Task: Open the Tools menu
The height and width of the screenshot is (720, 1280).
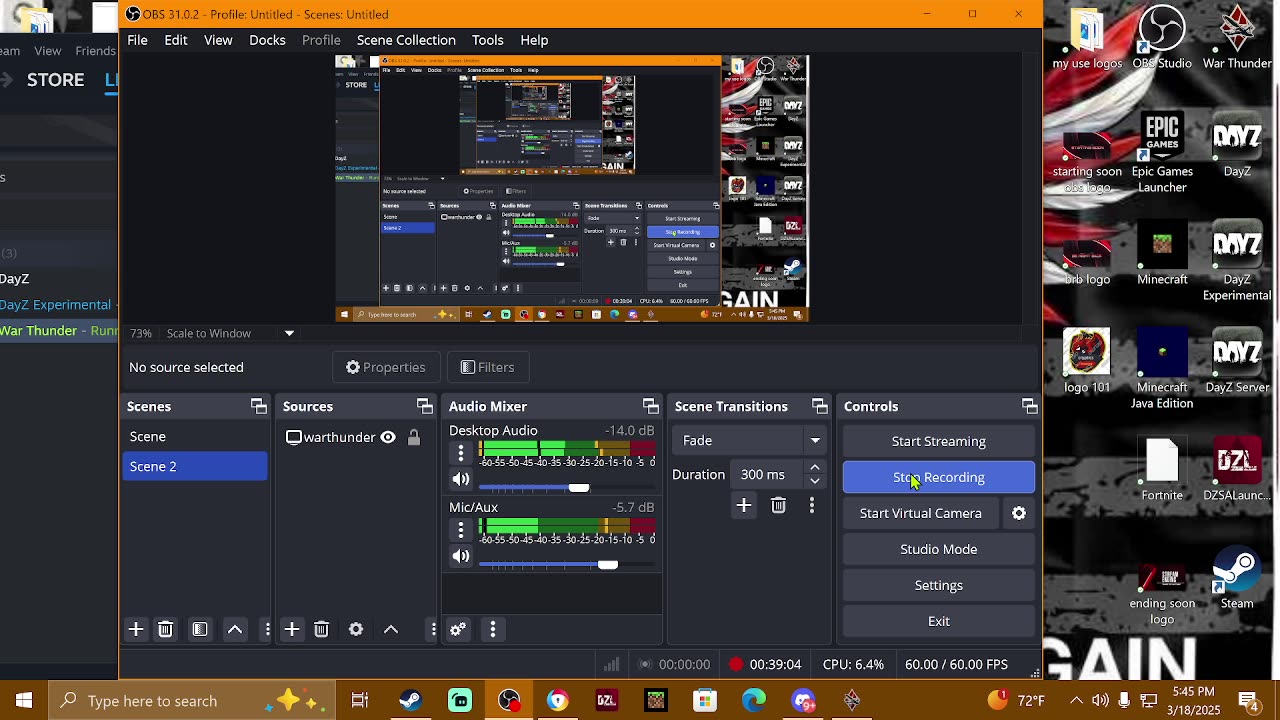Action: [x=488, y=40]
